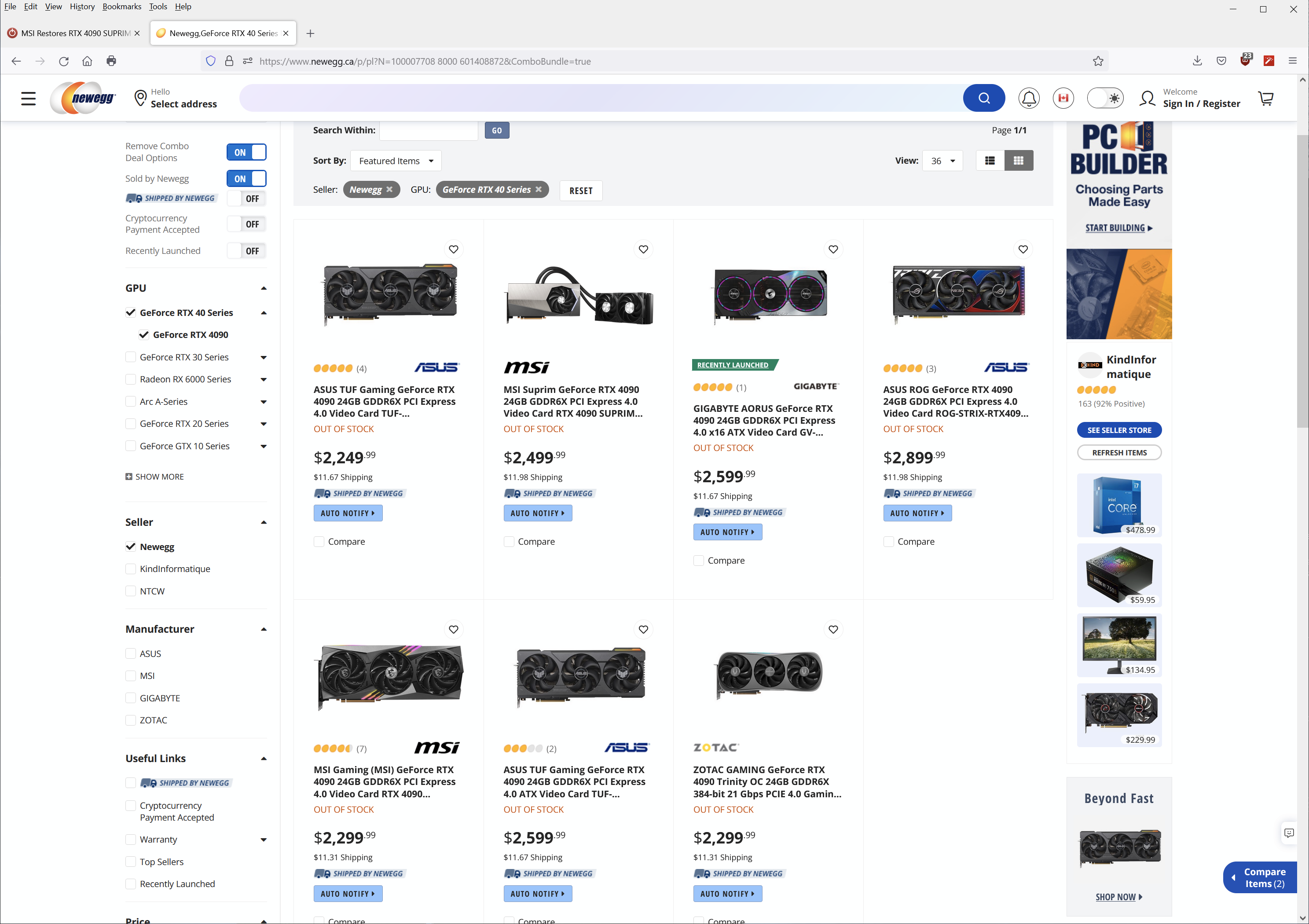Click wishlist heart on MSI Suprim card

[643, 249]
